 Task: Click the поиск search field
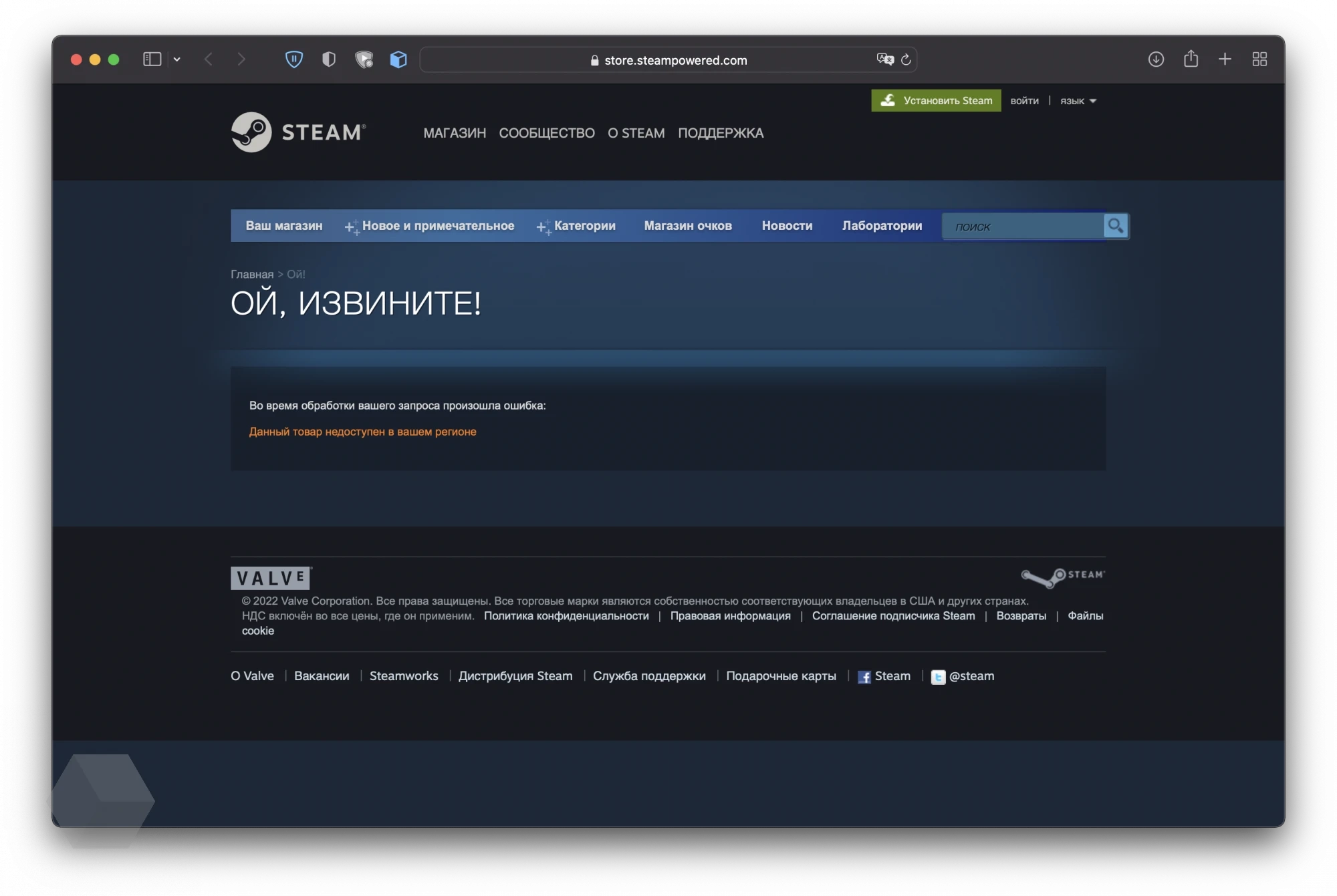[x=1023, y=227]
